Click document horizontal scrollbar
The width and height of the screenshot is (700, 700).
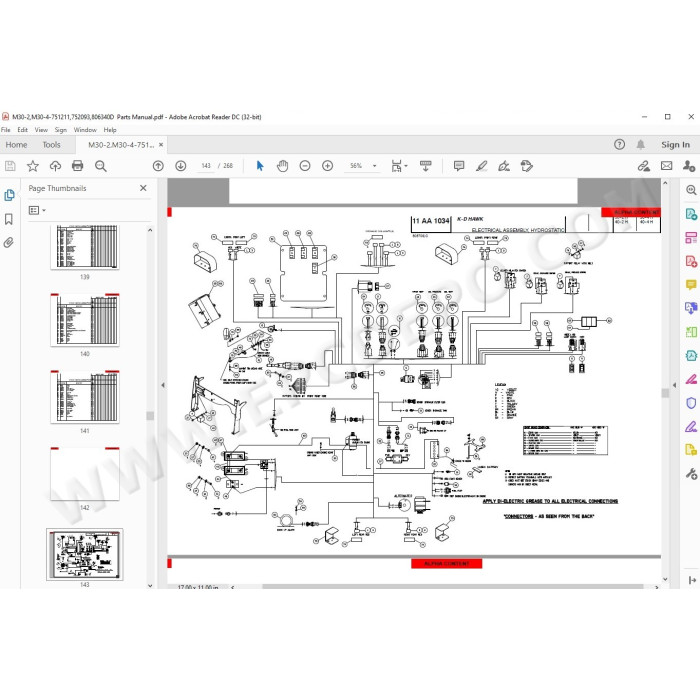(453, 587)
